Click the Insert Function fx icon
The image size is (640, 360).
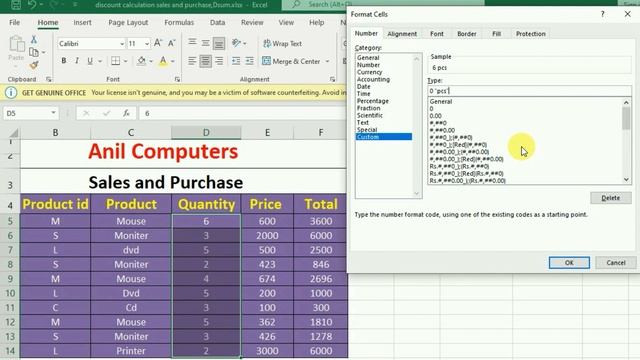coord(127,113)
